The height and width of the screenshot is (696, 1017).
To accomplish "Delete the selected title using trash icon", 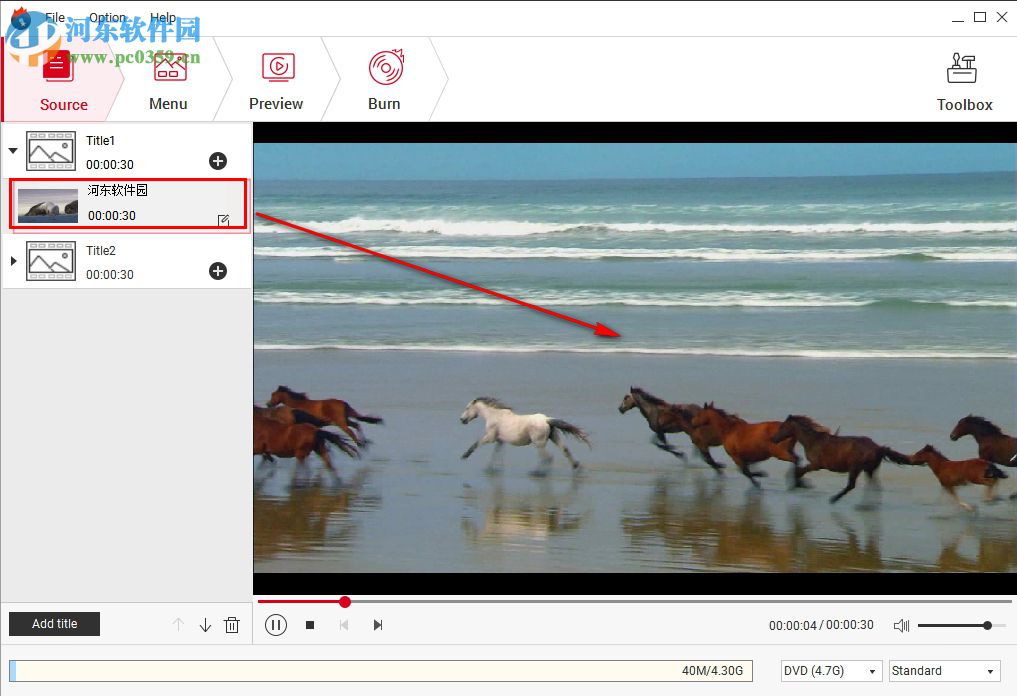I will 232,624.
